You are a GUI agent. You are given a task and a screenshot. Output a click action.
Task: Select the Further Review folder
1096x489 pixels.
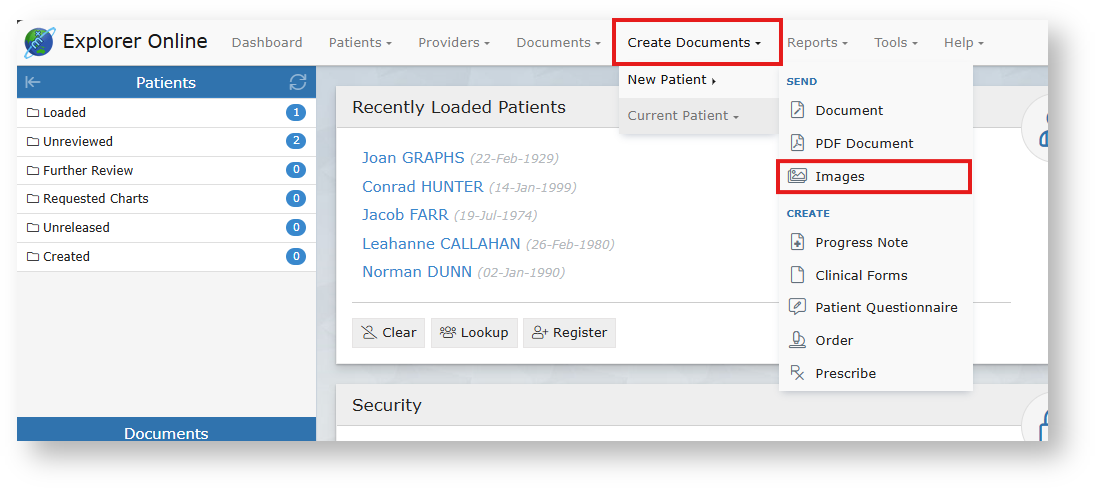point(88,171)
